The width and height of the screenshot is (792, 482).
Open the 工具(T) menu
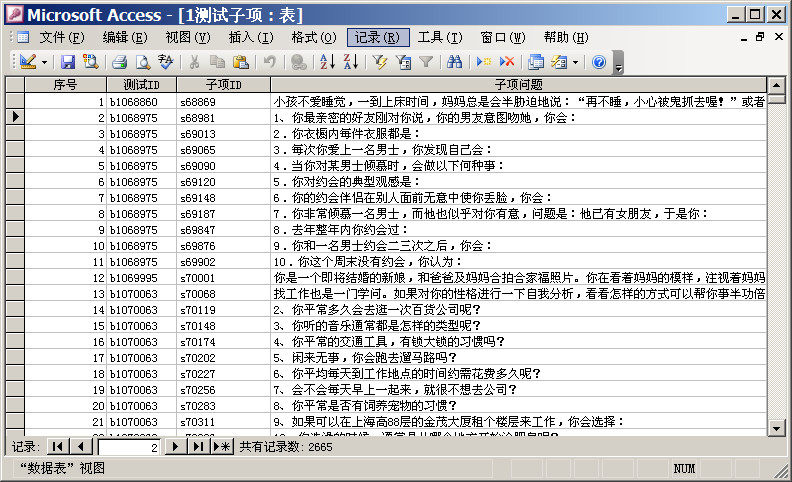coord(440,37)
